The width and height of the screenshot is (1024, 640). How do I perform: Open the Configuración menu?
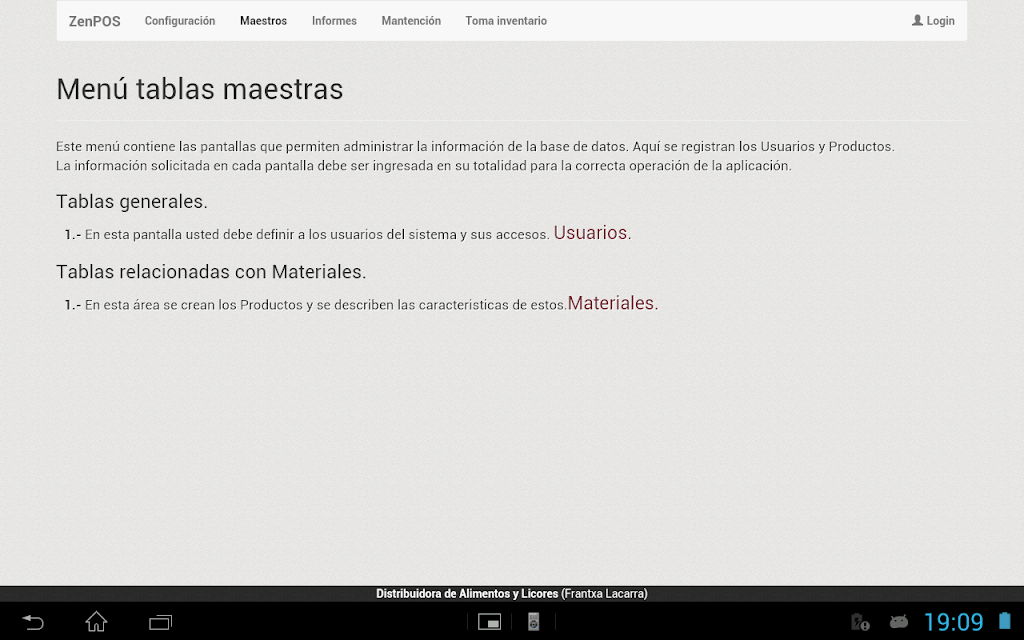point(180,21)
